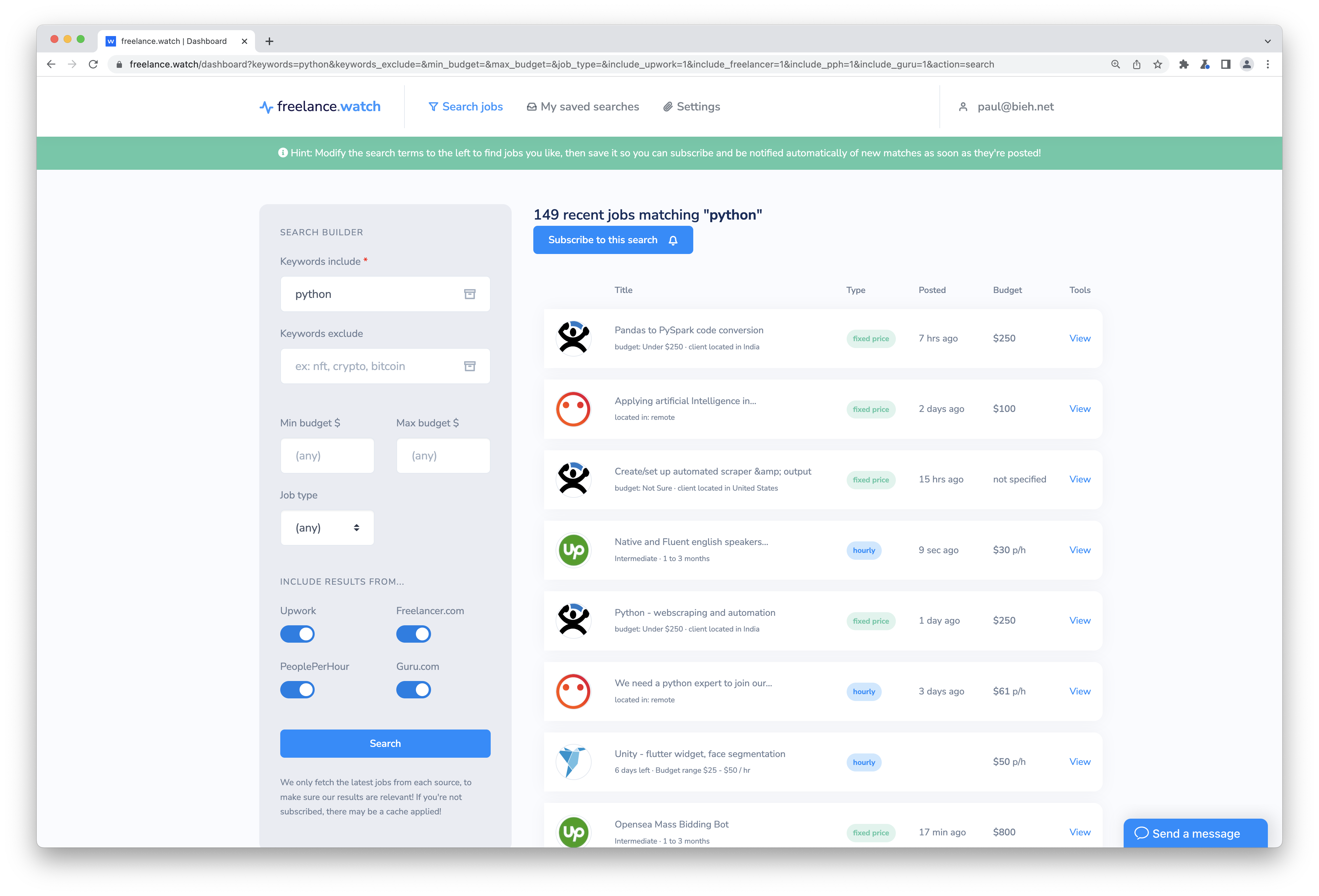The height and width of the screenshot is (896, 1319).
Task: Click the archive icon in Keywords exclude
Action: 469,366
